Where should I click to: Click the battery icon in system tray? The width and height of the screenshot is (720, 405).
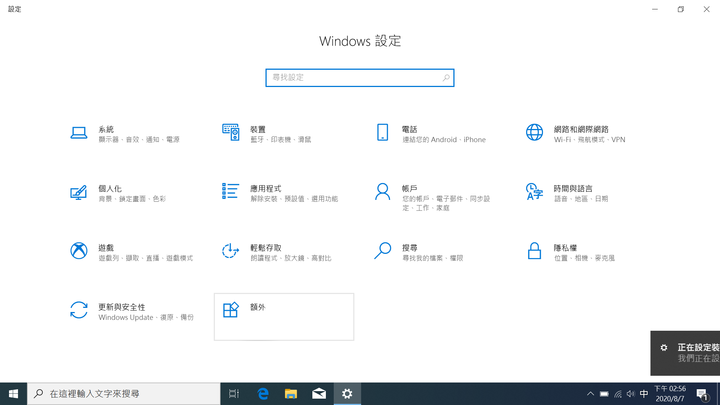pos(604,394)
